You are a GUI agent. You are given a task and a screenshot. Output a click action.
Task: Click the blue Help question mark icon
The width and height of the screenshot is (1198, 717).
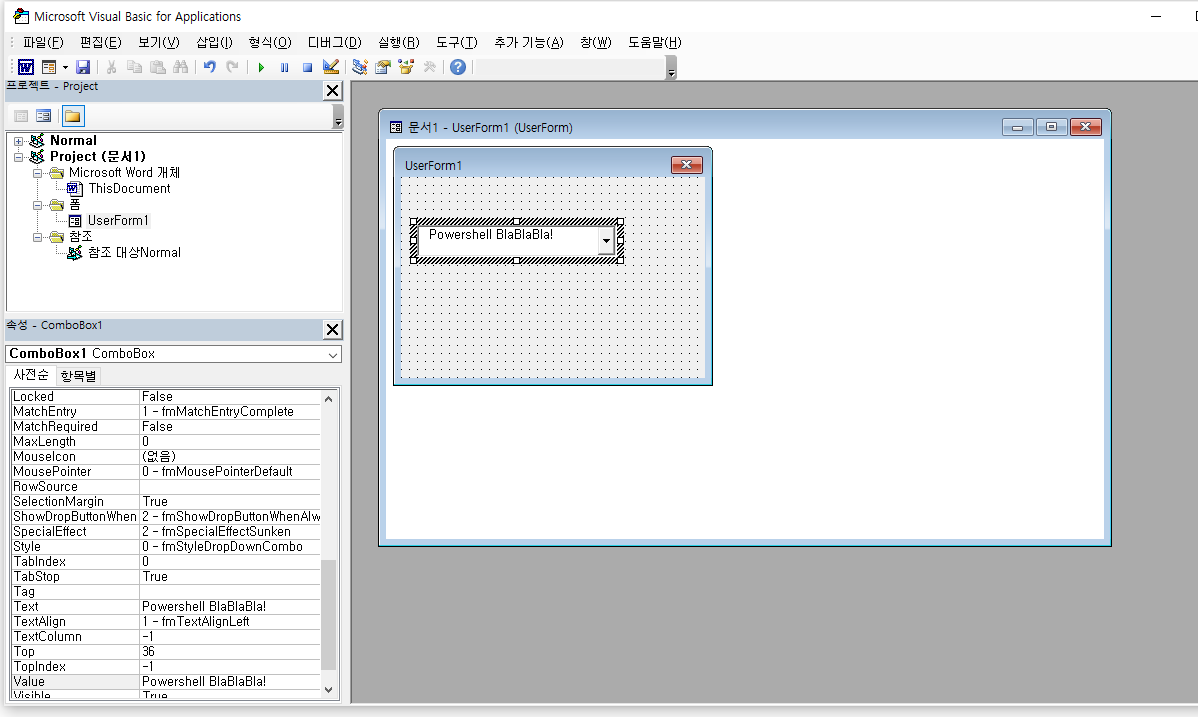click(458, 67)
